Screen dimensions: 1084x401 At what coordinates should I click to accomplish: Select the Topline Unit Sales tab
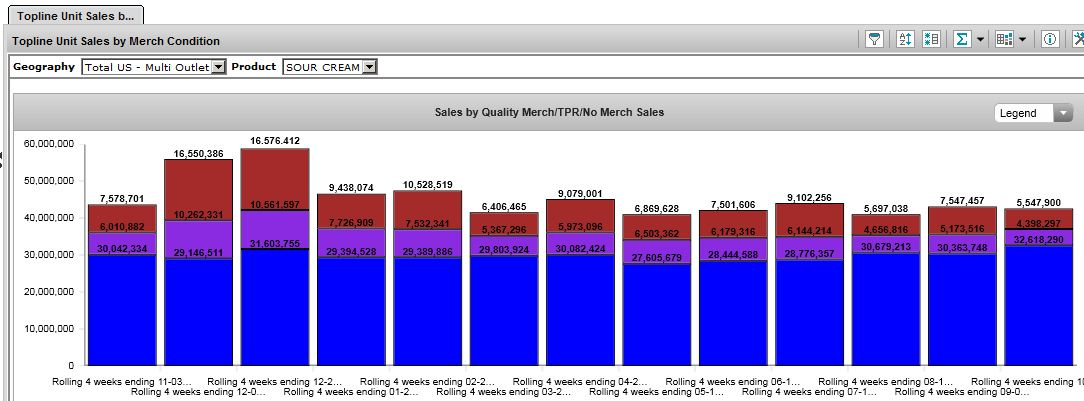75,16
